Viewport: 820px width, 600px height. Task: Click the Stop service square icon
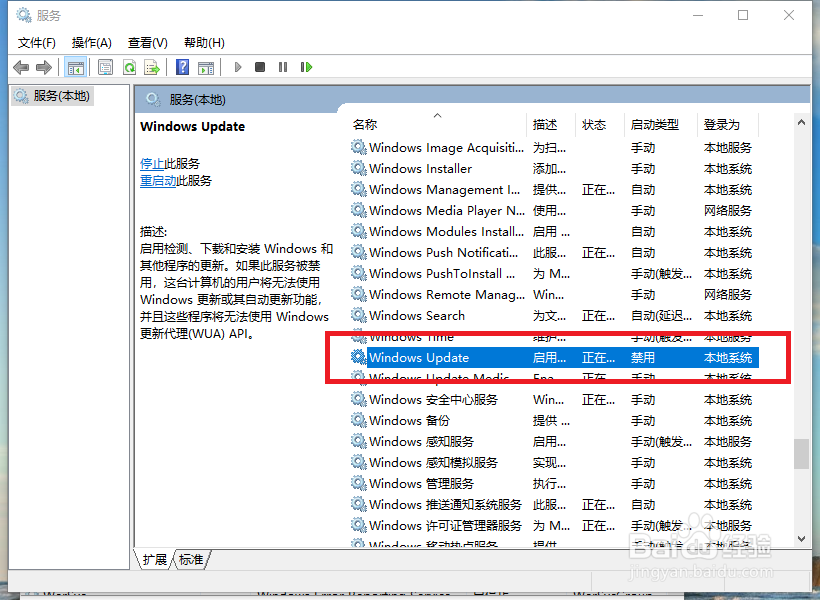click(x=260, y=67)
